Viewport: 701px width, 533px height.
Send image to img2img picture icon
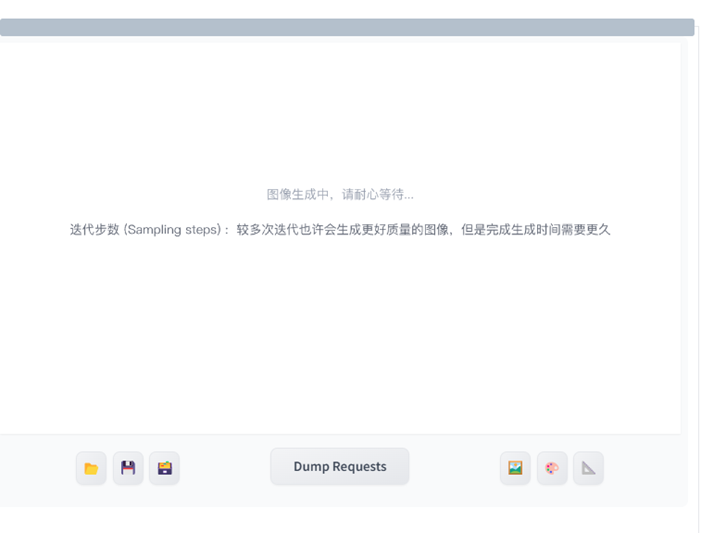(515, 468)
